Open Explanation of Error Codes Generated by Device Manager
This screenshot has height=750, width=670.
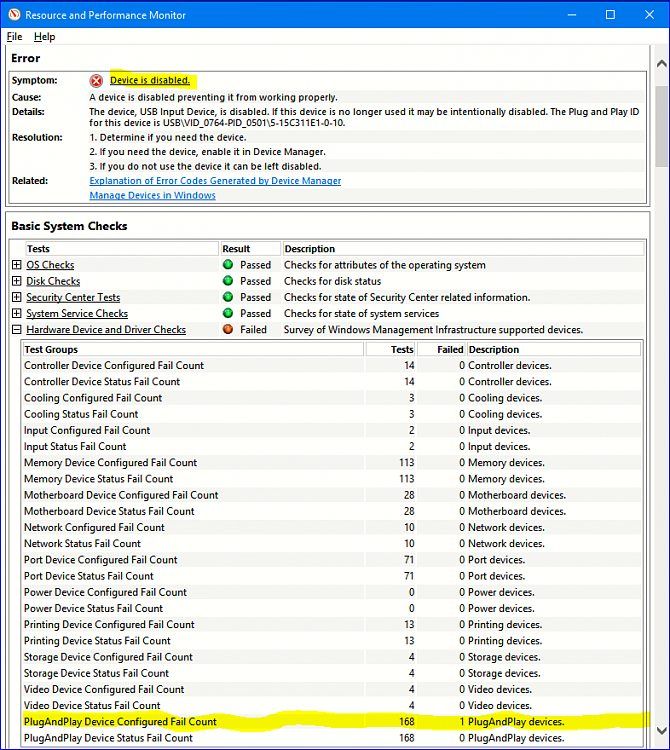215,181
